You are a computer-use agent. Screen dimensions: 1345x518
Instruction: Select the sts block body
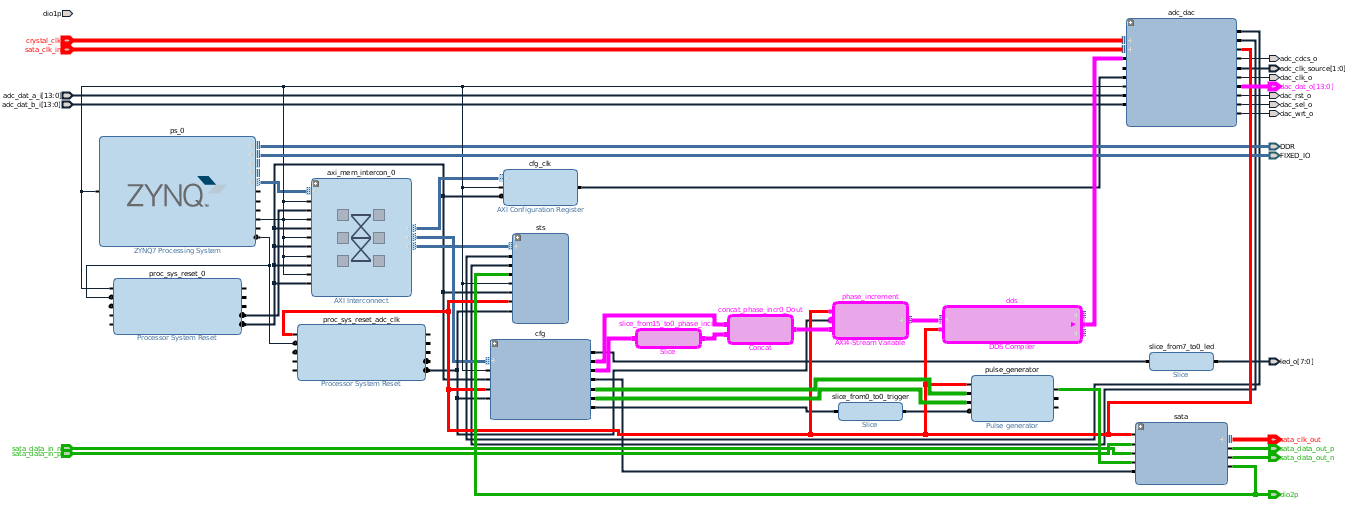pos(540,278)
